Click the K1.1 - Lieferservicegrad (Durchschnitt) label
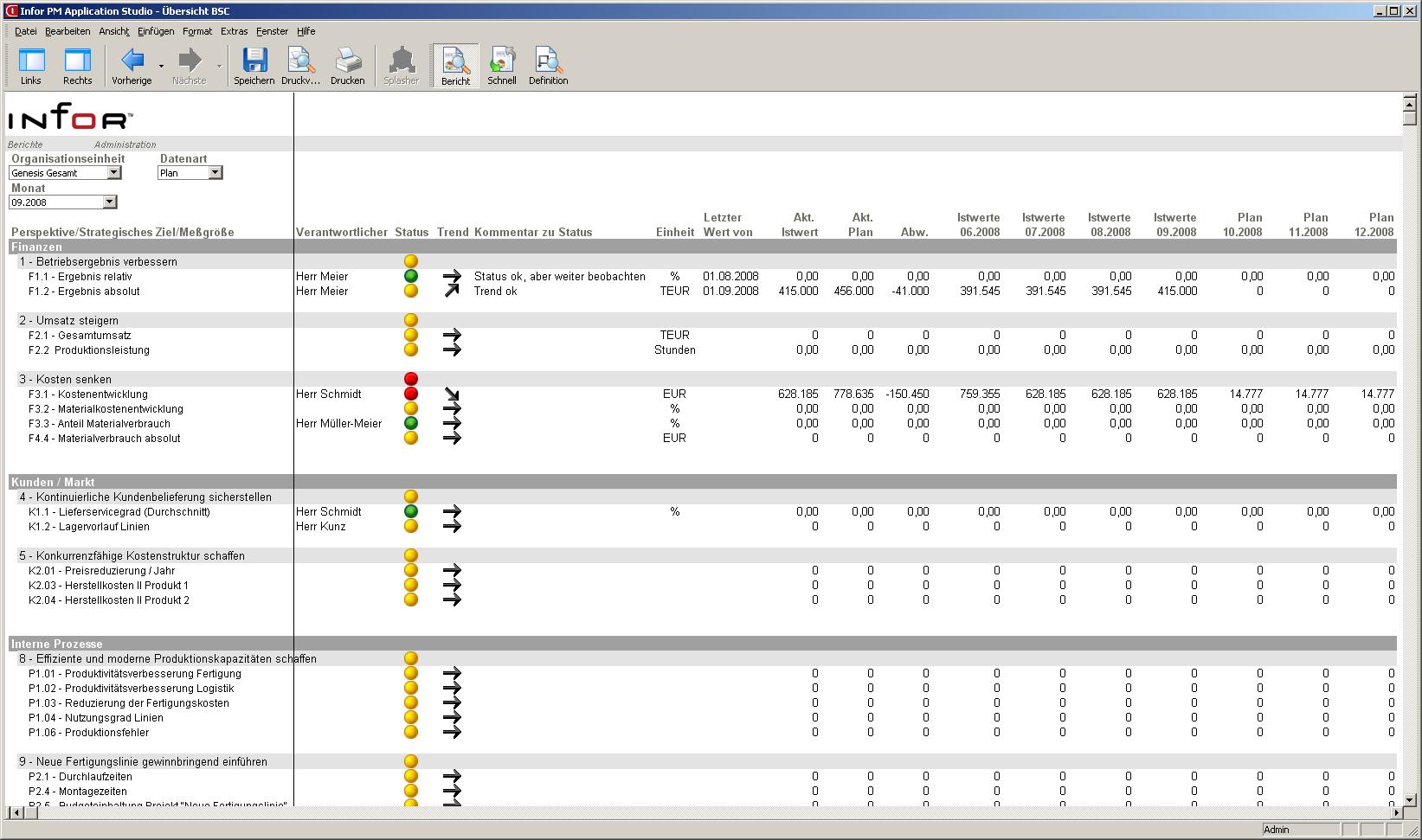This screenshot has width=1422, height=840. 119,512
